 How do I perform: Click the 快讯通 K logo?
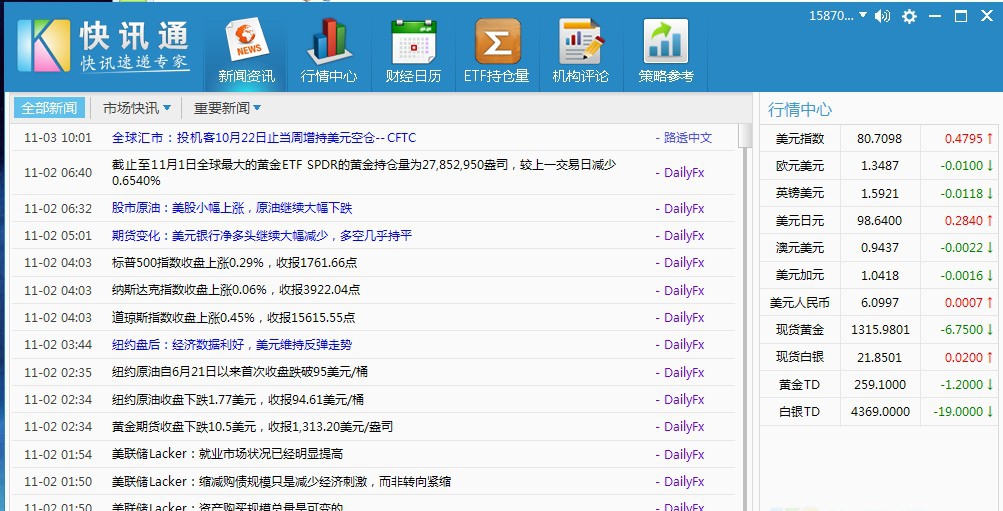tap(43, 45)
